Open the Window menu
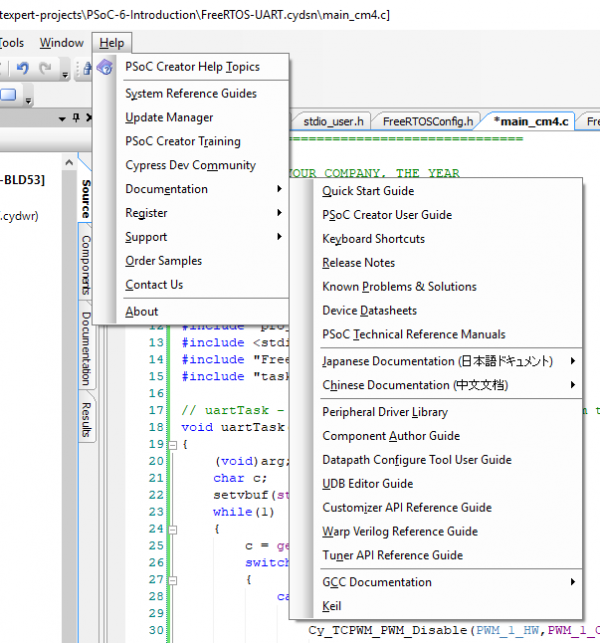This screenshot has width=600, height=643. tap(61, 43)
